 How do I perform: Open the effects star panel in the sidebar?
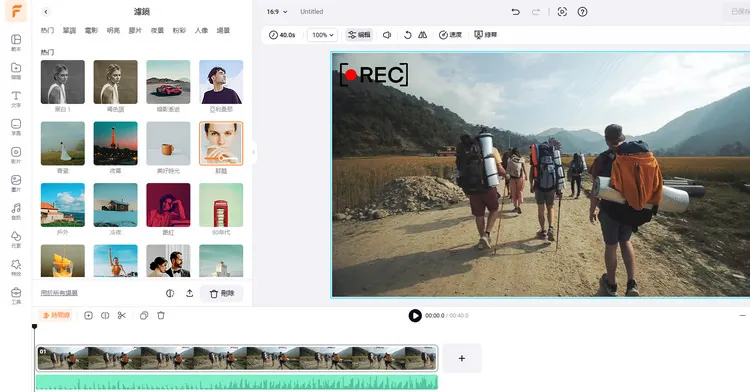coord(16,268)
